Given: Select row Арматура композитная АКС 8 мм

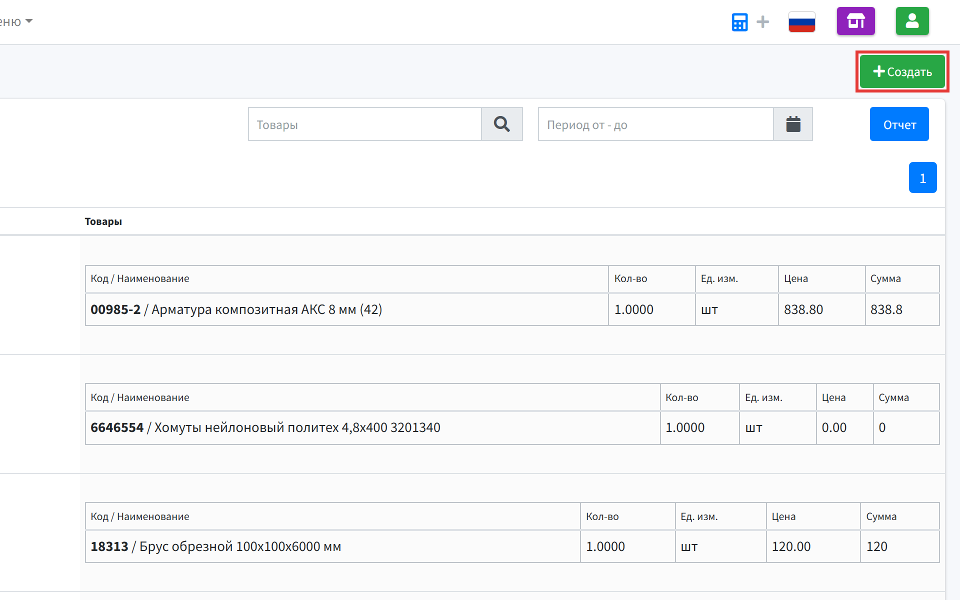Looking at the screenshot, I should [x=512, y=309].
